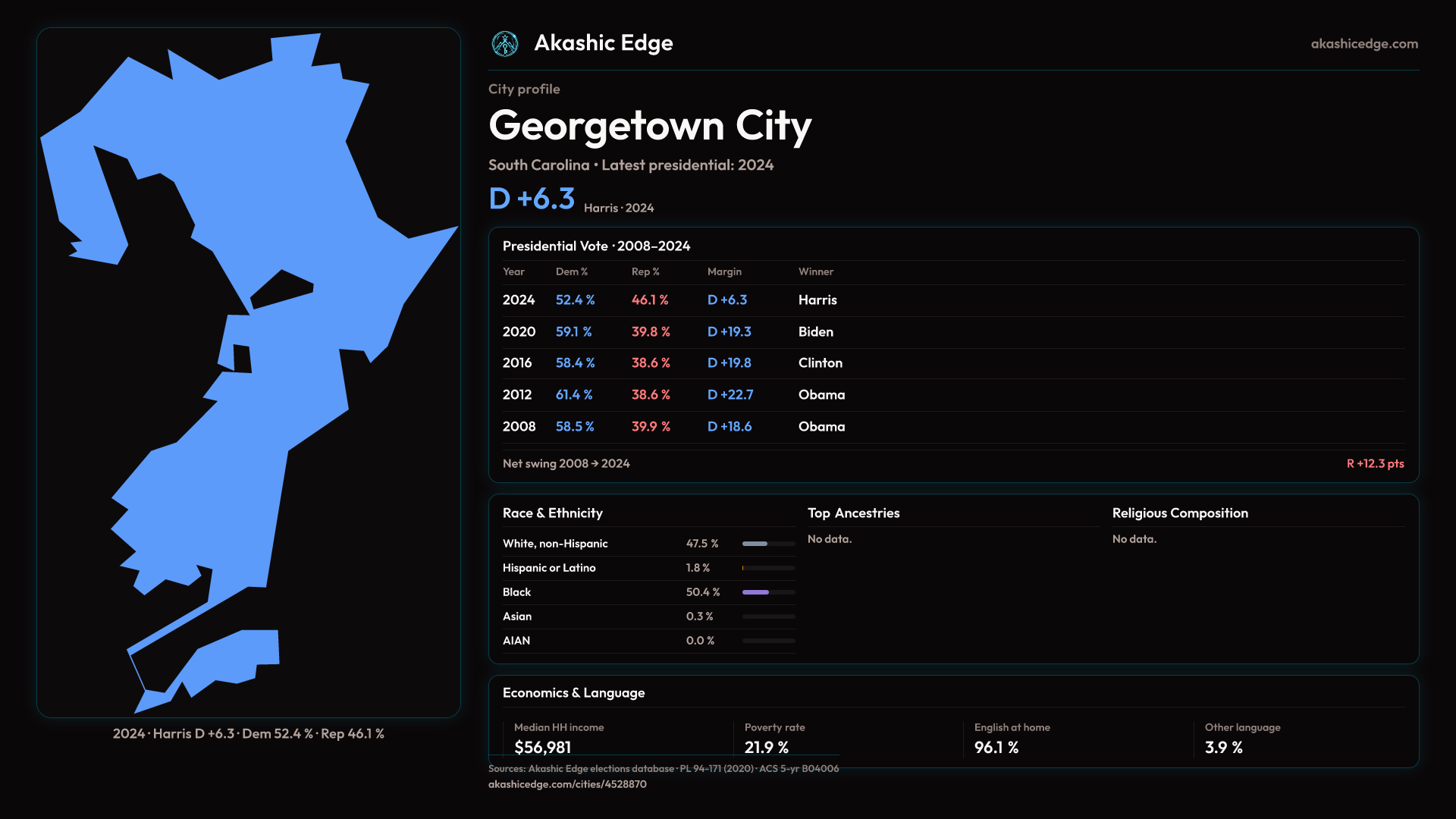1456x819 pixels.
Task: Click the Religious Composition heading
Action: coord(1179,513)
